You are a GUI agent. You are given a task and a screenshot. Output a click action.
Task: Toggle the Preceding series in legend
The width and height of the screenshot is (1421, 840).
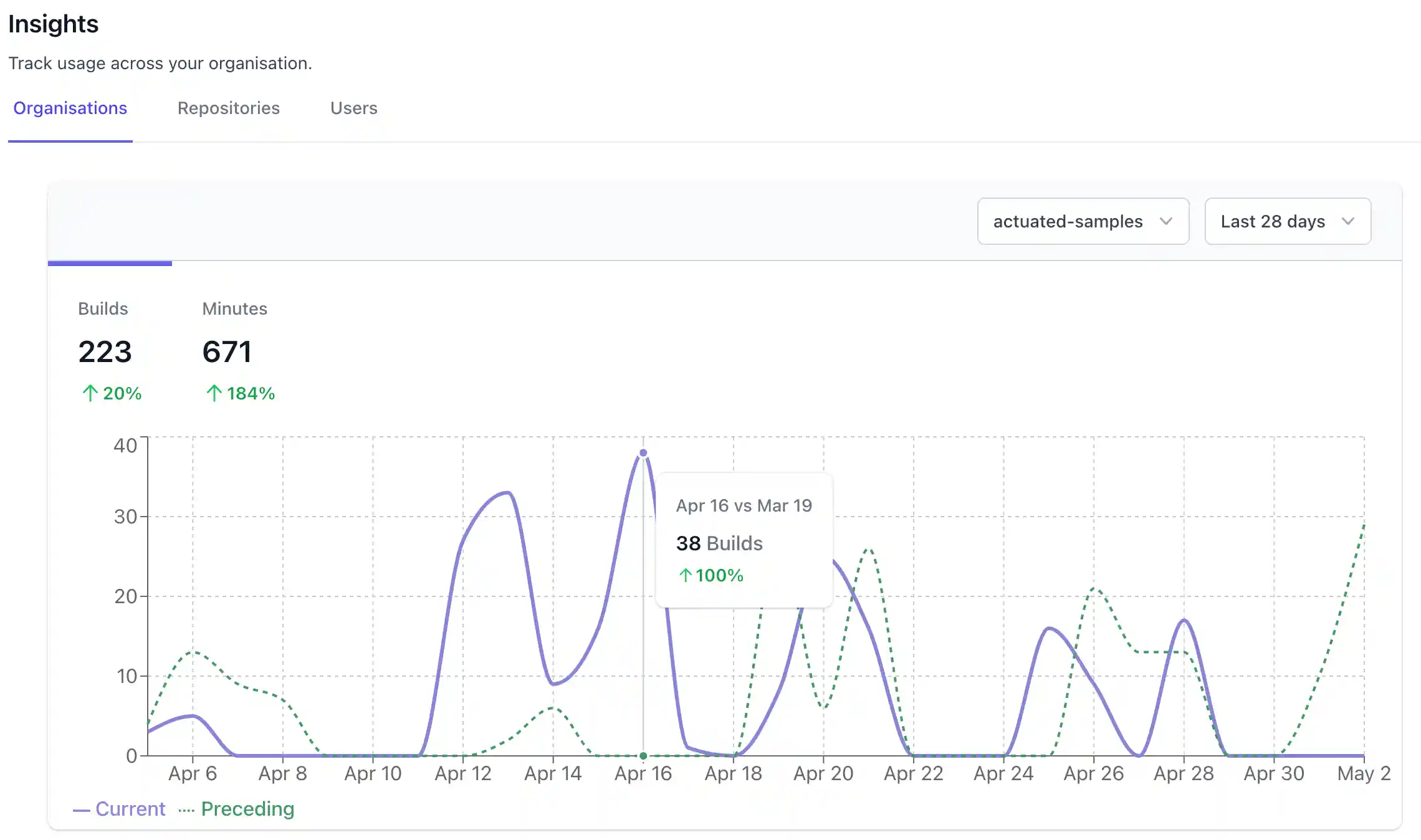[x=247, y=809]
